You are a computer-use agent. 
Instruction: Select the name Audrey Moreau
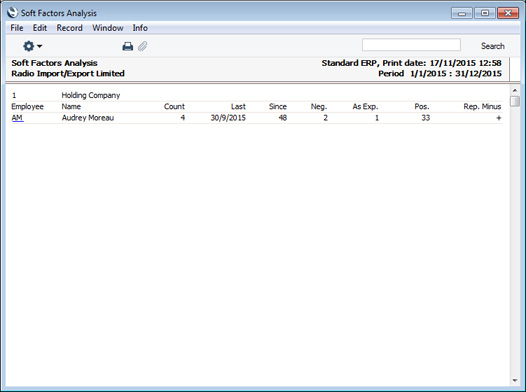coord(88,118)
